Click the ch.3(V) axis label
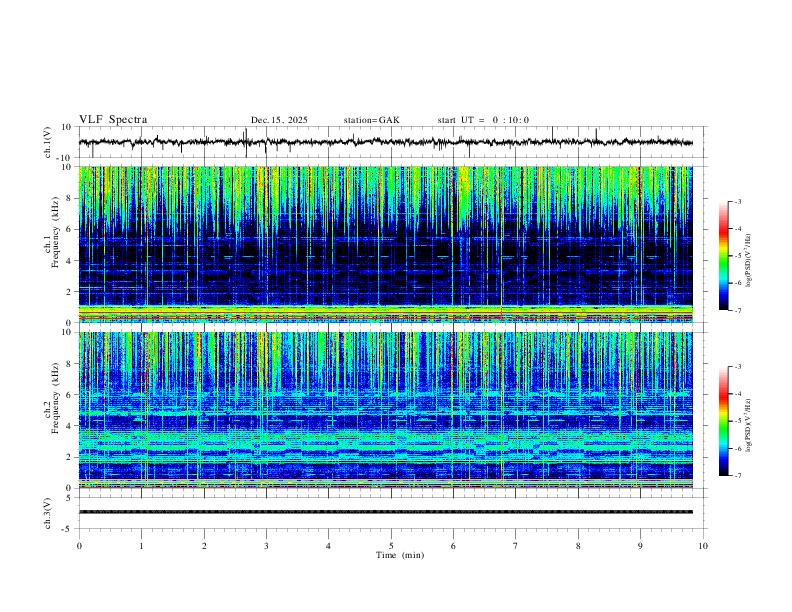Screen dimensions: 792x612 click(48, 513)
